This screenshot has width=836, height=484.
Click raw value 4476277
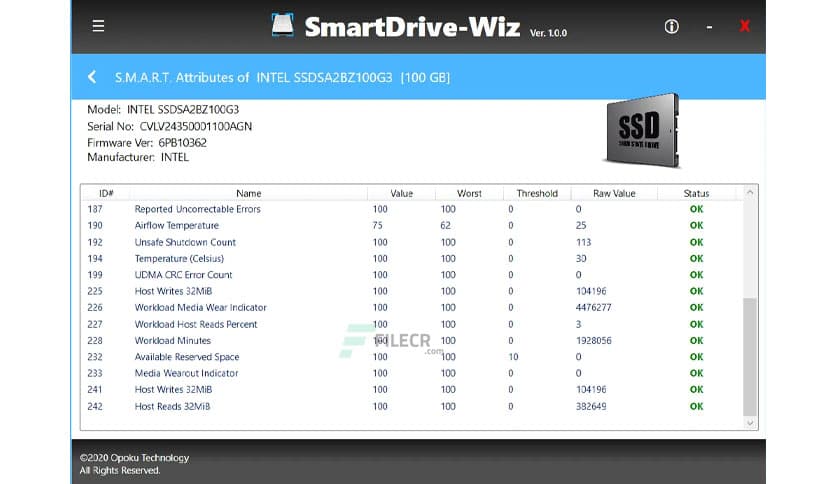click(x=593, y=308)
